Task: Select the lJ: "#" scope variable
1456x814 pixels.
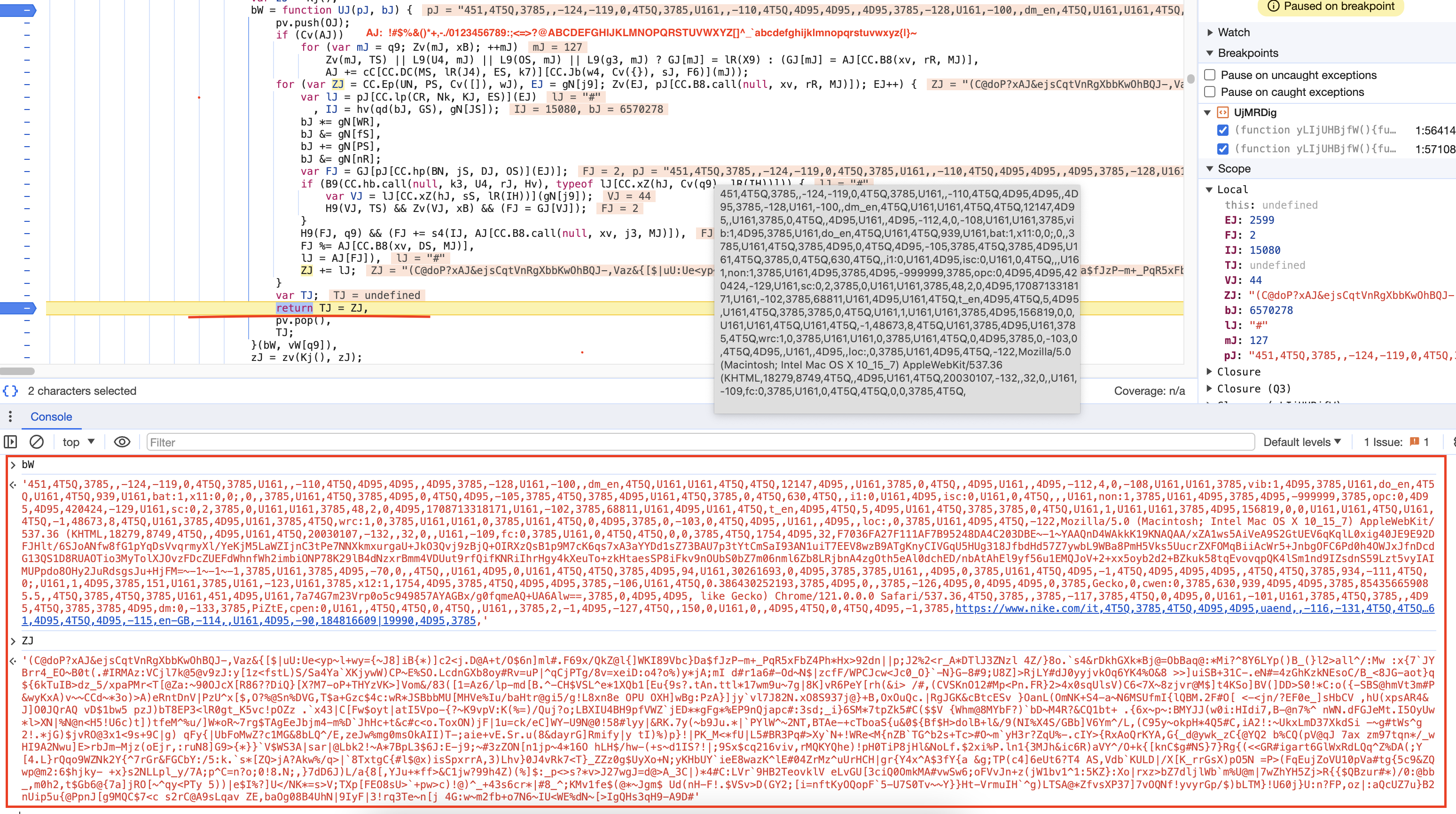Action: [1246, 325]
